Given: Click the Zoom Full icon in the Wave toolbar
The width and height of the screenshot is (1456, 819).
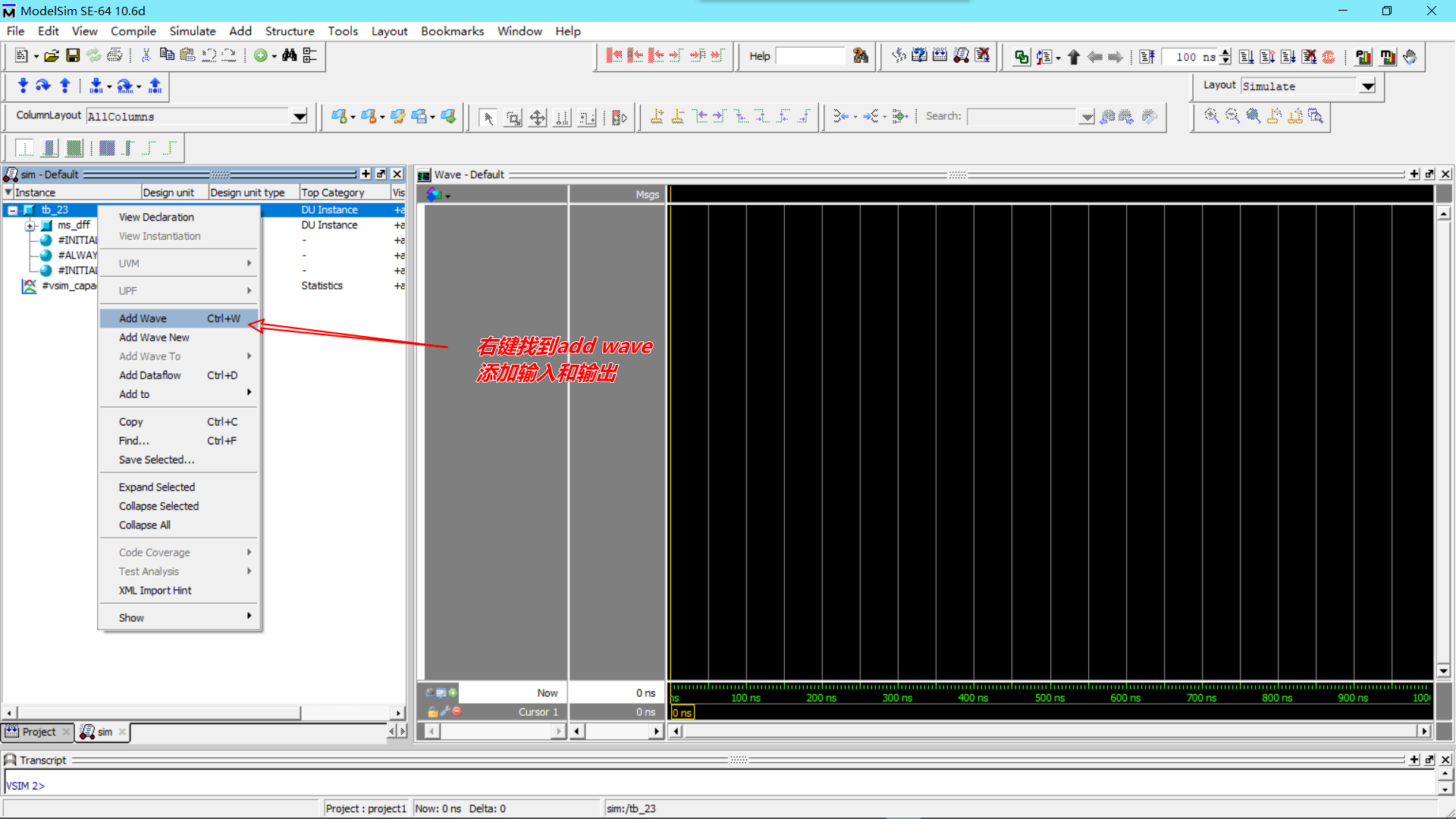Looking at the screenshot, I should (x=1253, y=116).
